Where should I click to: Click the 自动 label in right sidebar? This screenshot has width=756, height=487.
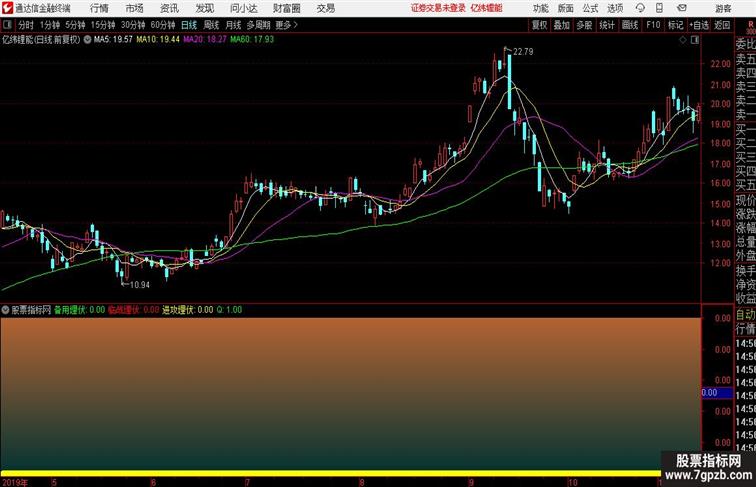pos(745,314)
